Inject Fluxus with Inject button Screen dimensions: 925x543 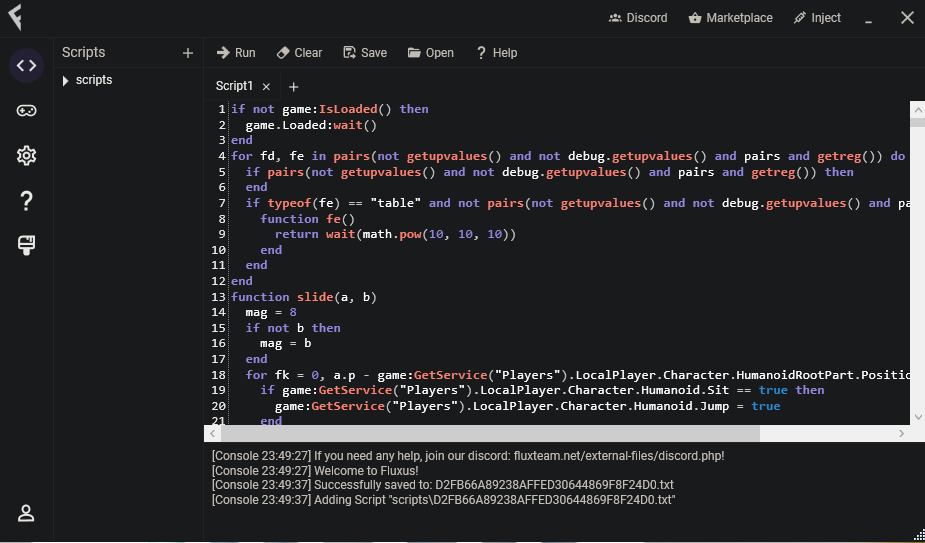pos(817,18)
